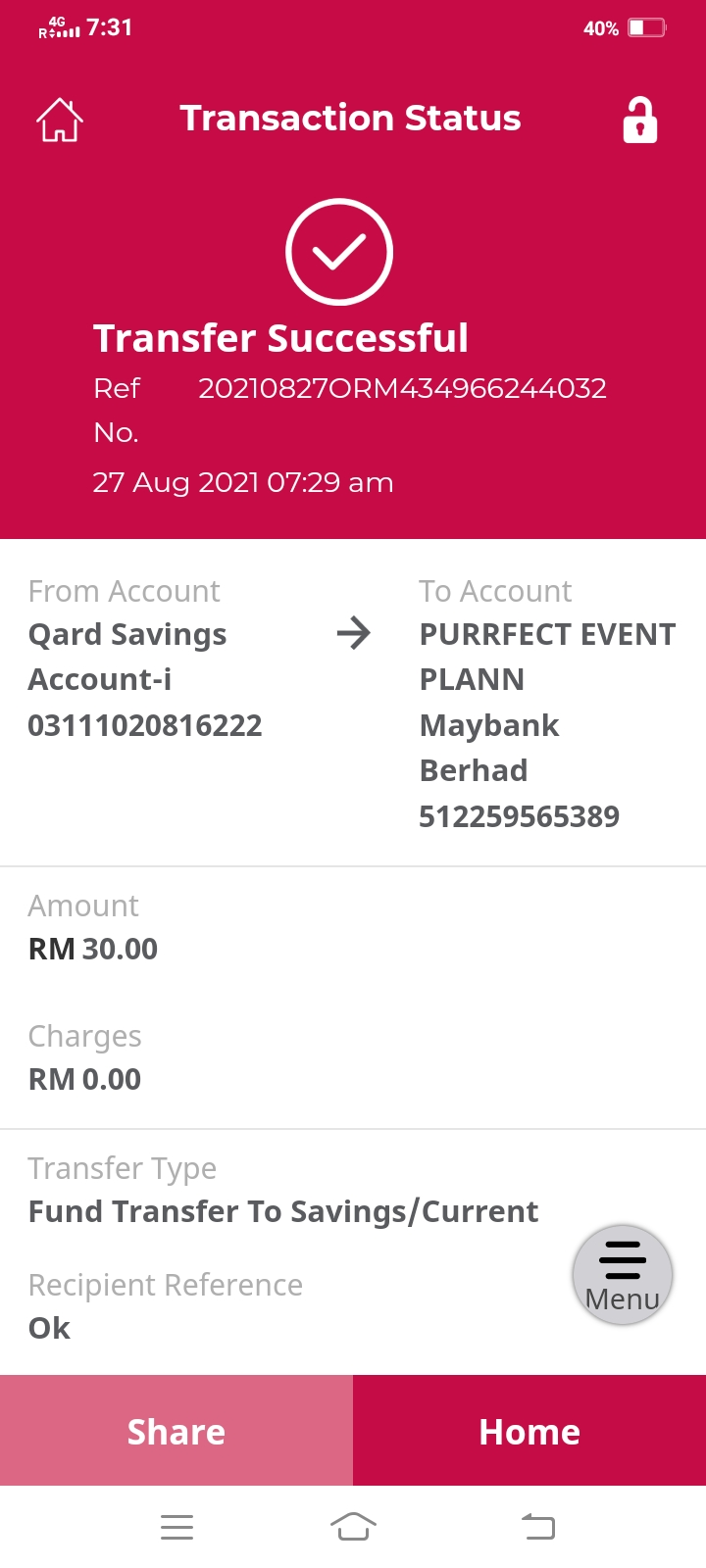The image size is (706, 1568).
Task: Tap Android home navigation icon
Action: [353, 1527]
